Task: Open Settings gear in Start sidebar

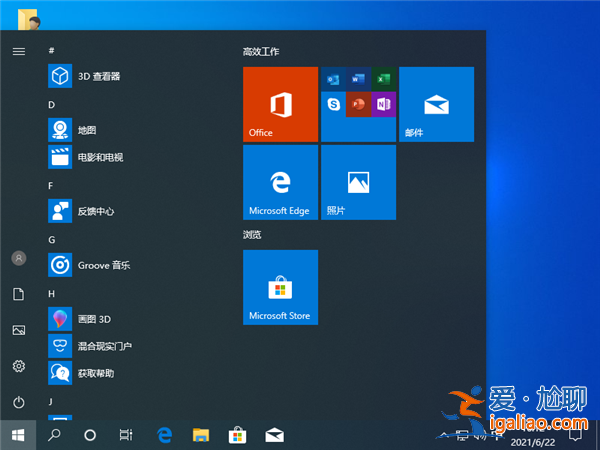Action: point(19,366)
